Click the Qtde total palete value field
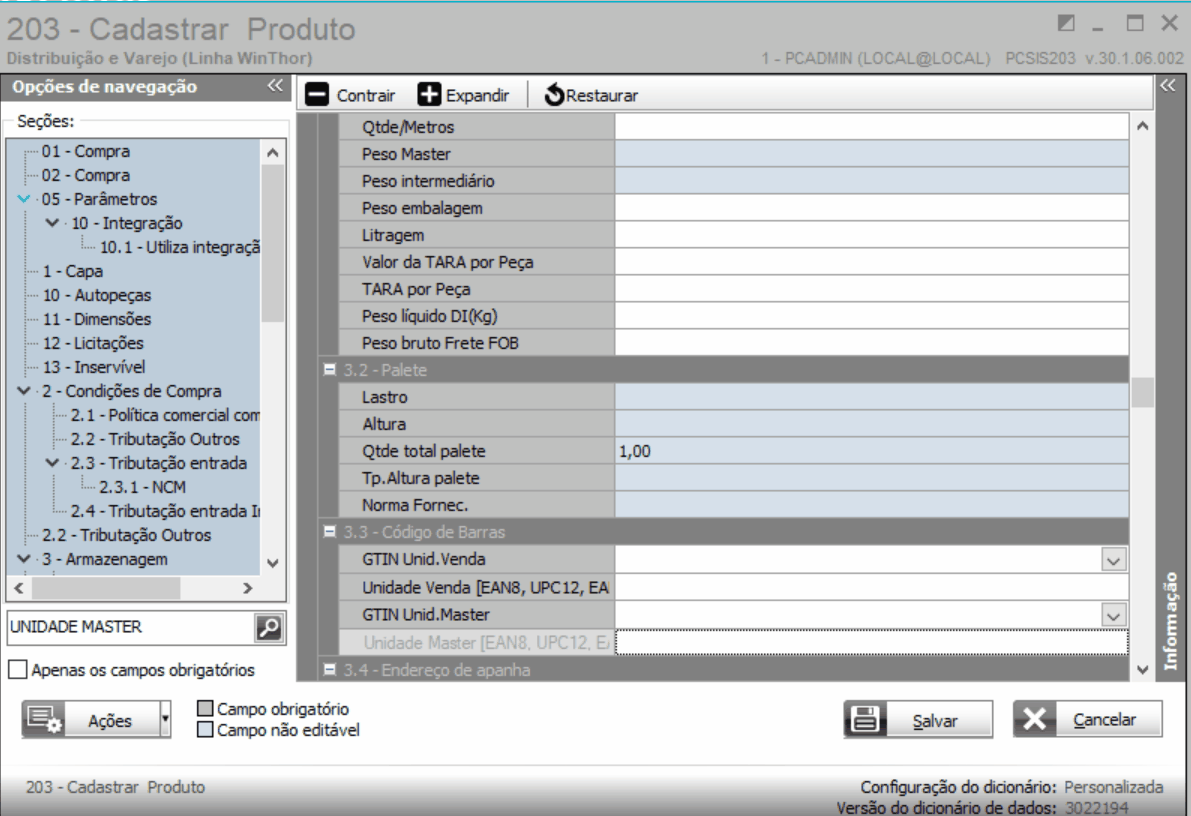The width and height of the screenshot is (1191, 816). click(x=871, y=451)
